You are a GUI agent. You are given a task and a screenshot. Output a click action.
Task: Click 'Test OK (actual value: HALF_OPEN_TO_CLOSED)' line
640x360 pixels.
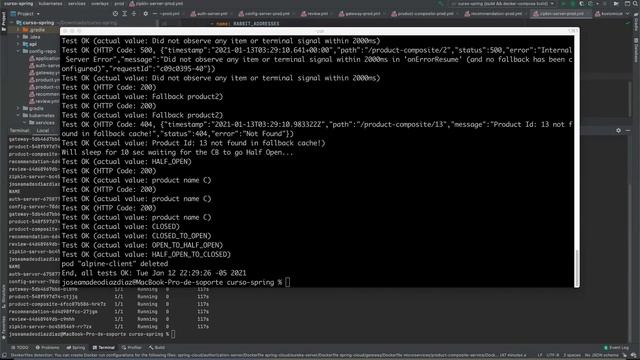click(x=146, y=254)
